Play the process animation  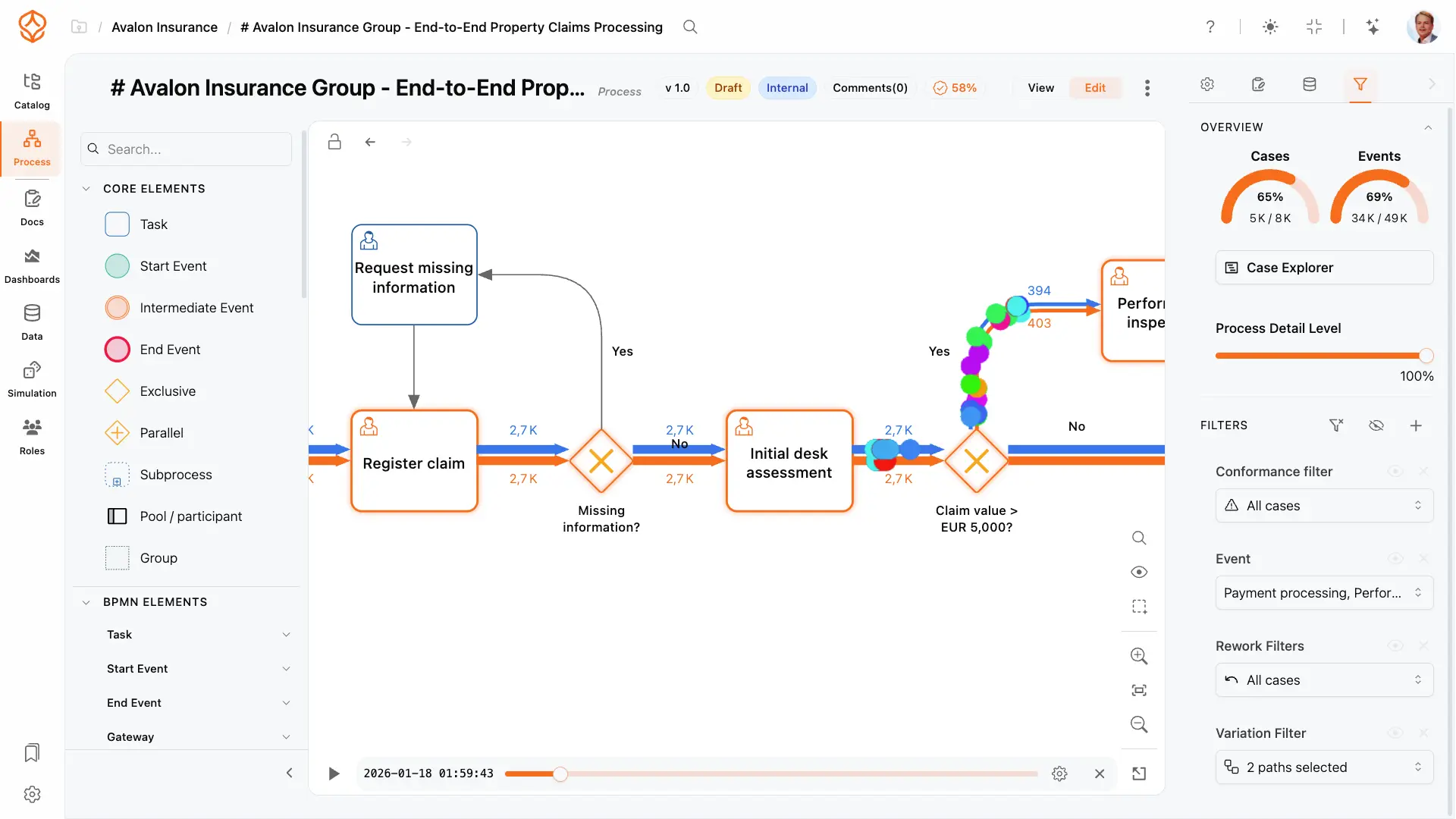(334, 773)
